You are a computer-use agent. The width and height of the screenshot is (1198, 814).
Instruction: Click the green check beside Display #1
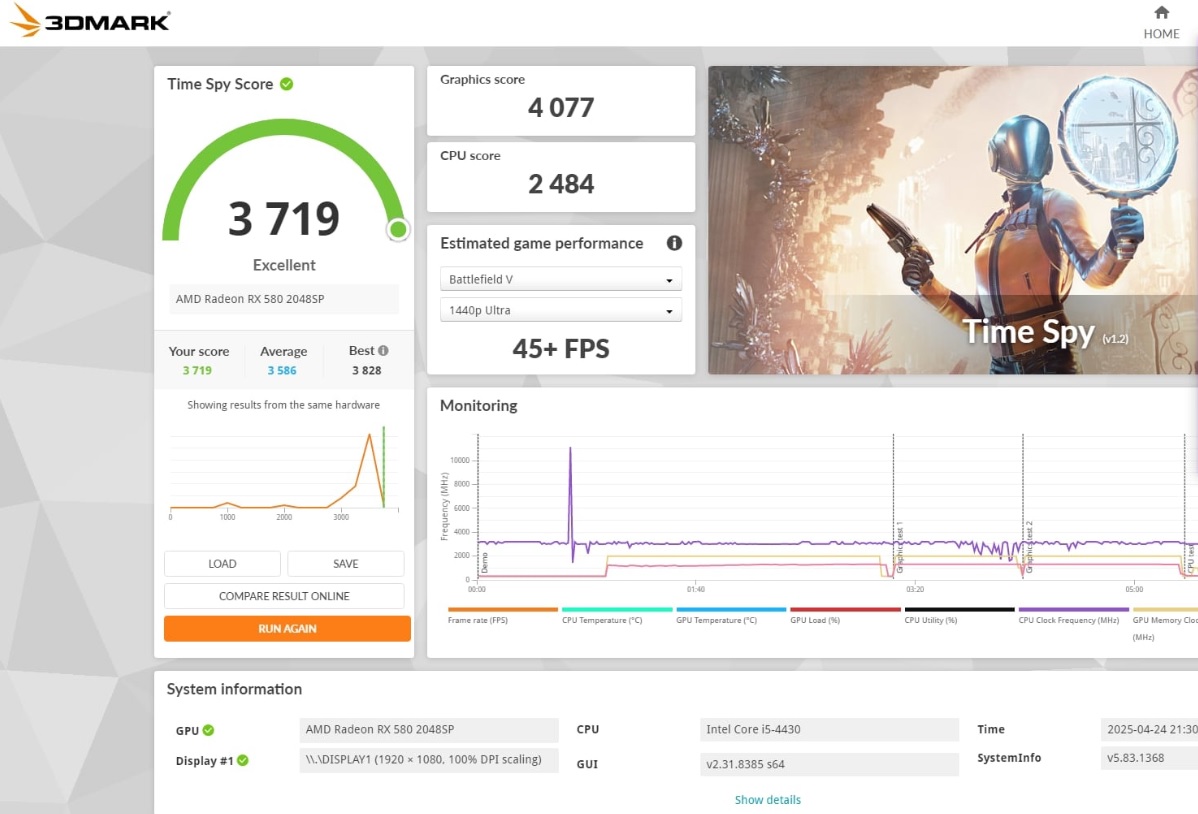[x=243, y=760]
